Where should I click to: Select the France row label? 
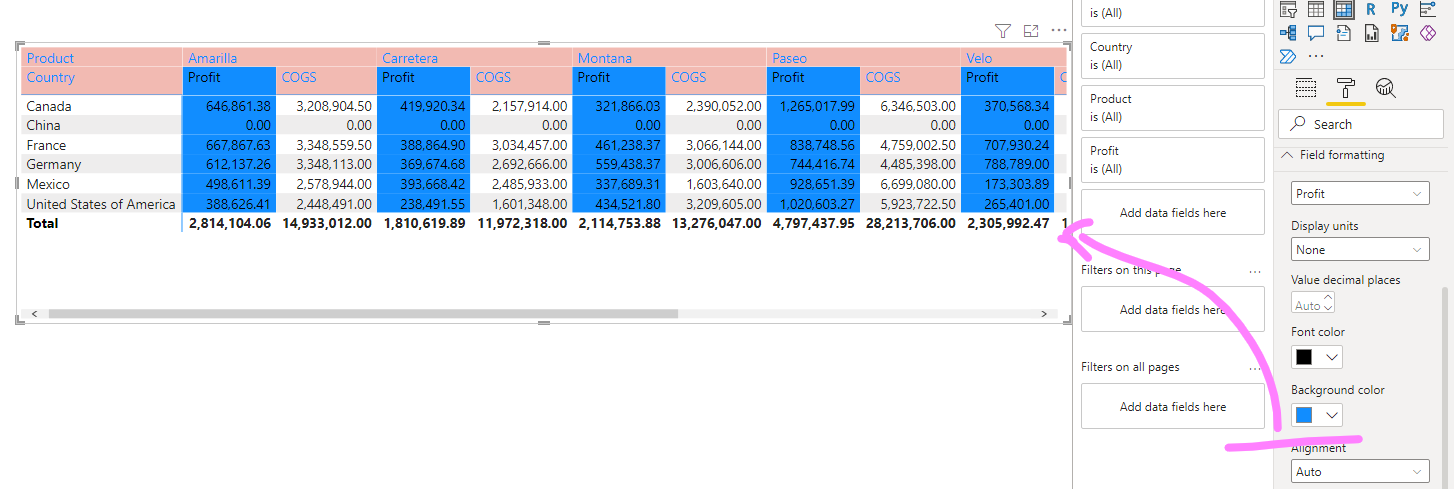pos(45,145)
